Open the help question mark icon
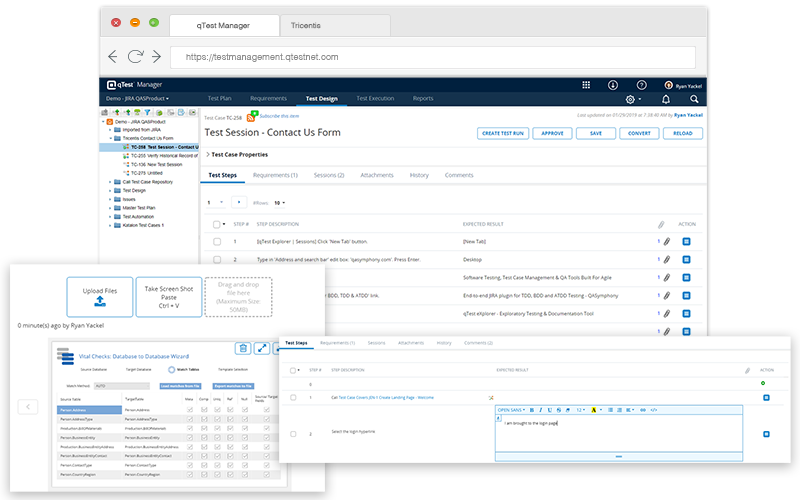 pyautogui.click(x=641, y=85)
